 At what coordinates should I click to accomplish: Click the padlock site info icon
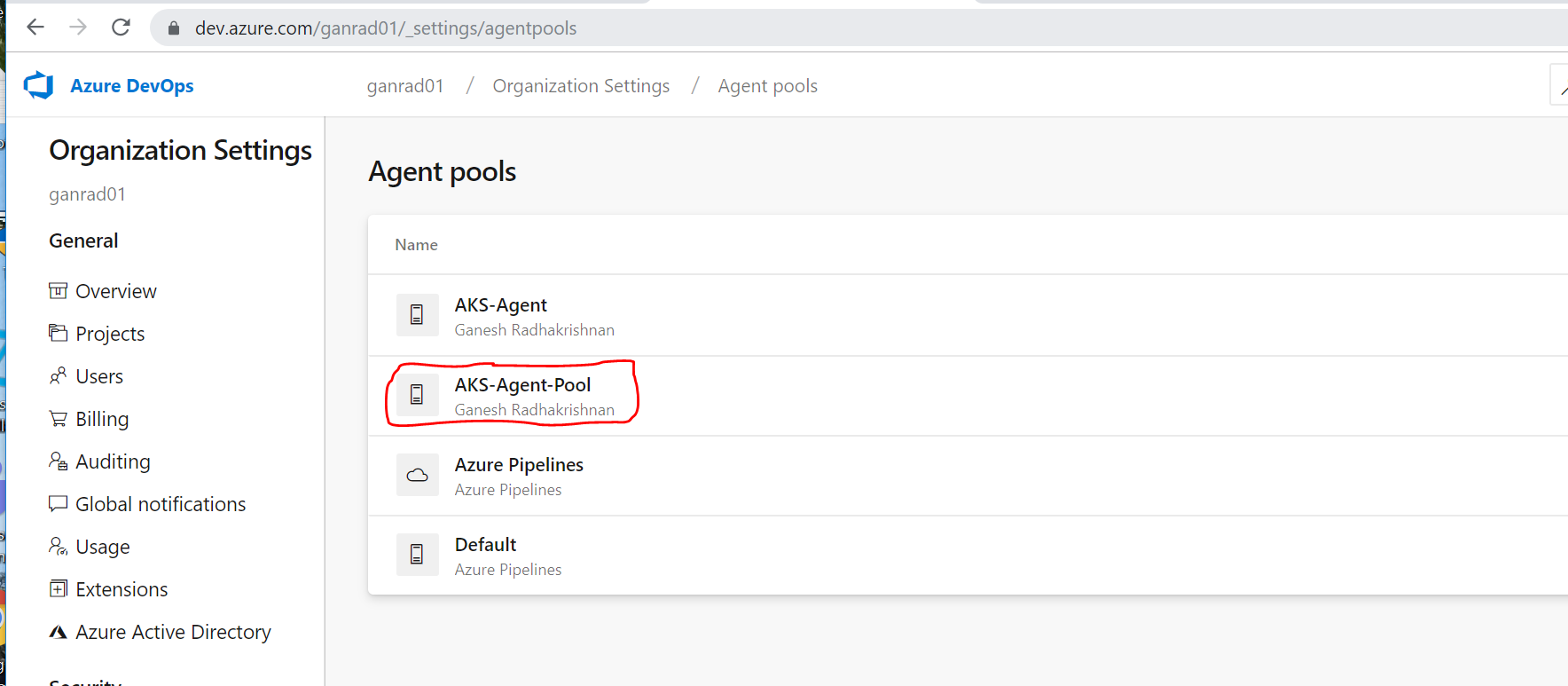(x=174, y=28)
